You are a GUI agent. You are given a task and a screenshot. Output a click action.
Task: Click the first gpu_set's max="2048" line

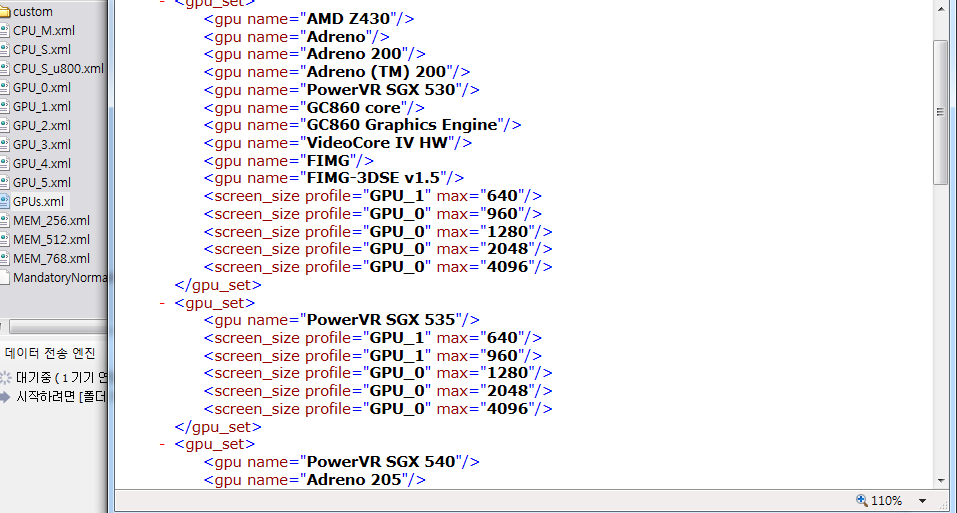378,249
